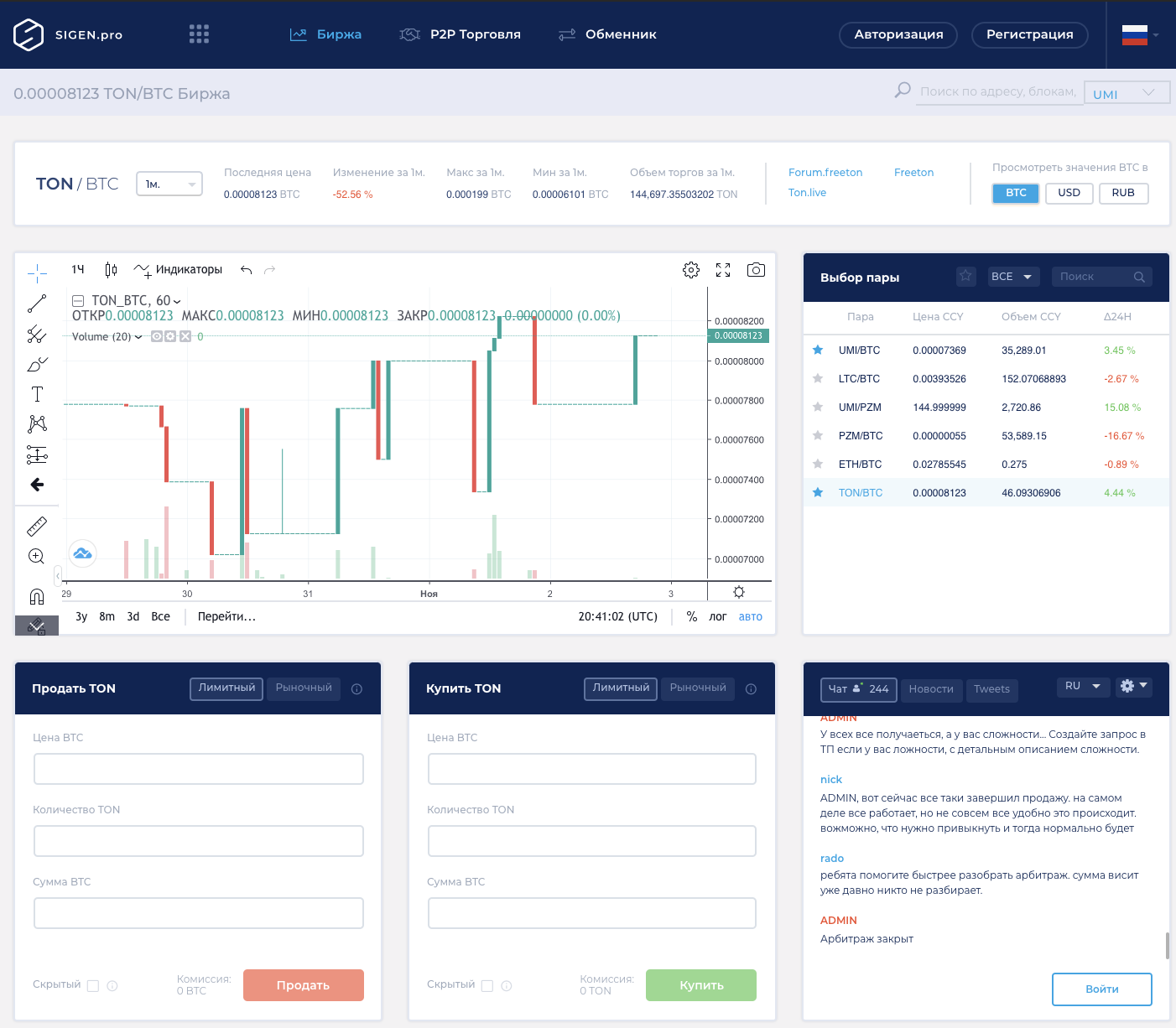Collapse the TON_BTC legend box toggle
This screenshot has height=1028, width=1176.
point(78,300)
